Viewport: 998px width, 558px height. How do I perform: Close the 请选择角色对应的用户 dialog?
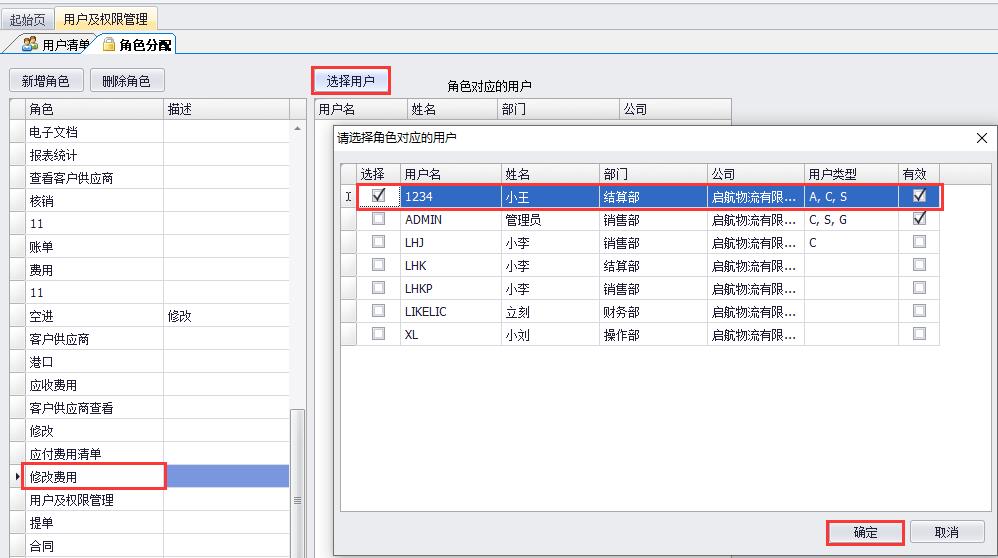pyautogui.click(x=979, y=138)
